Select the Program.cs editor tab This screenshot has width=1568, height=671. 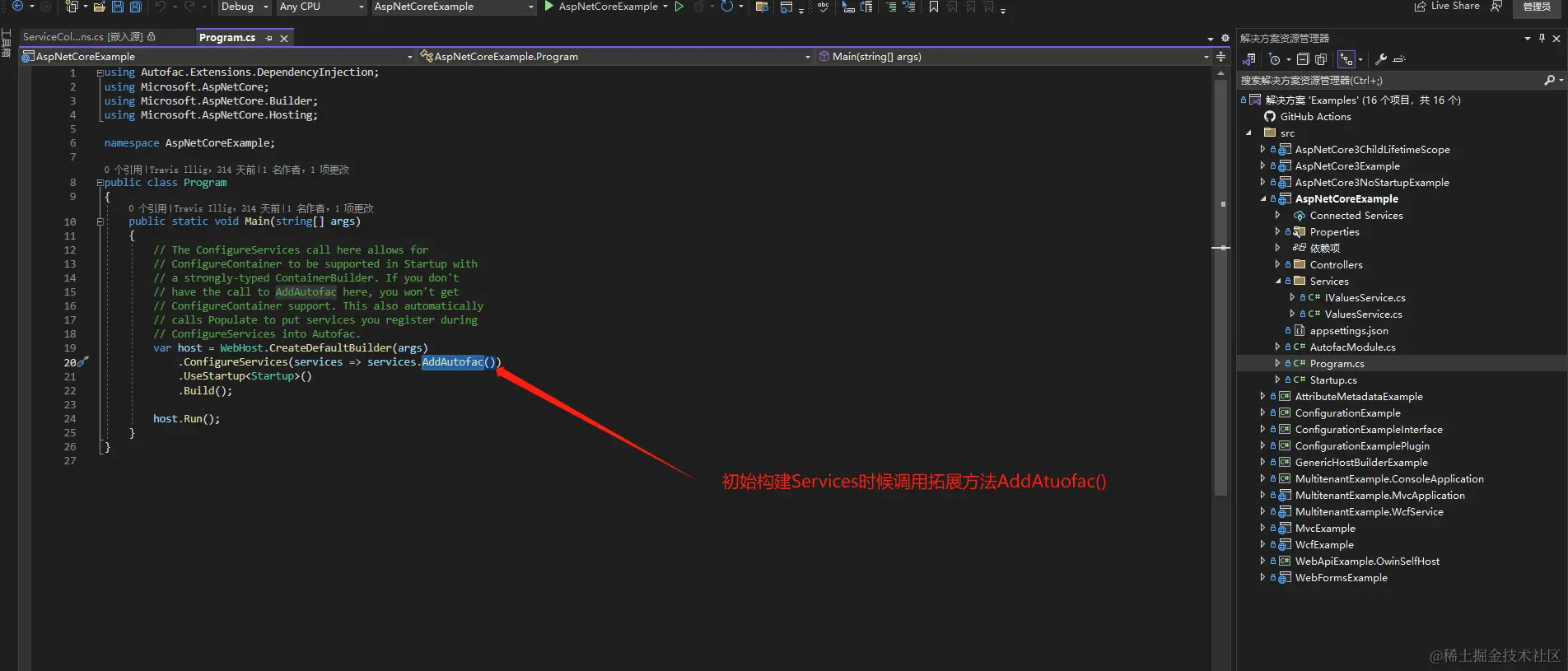pyautogui.click(x=227, y=38)
